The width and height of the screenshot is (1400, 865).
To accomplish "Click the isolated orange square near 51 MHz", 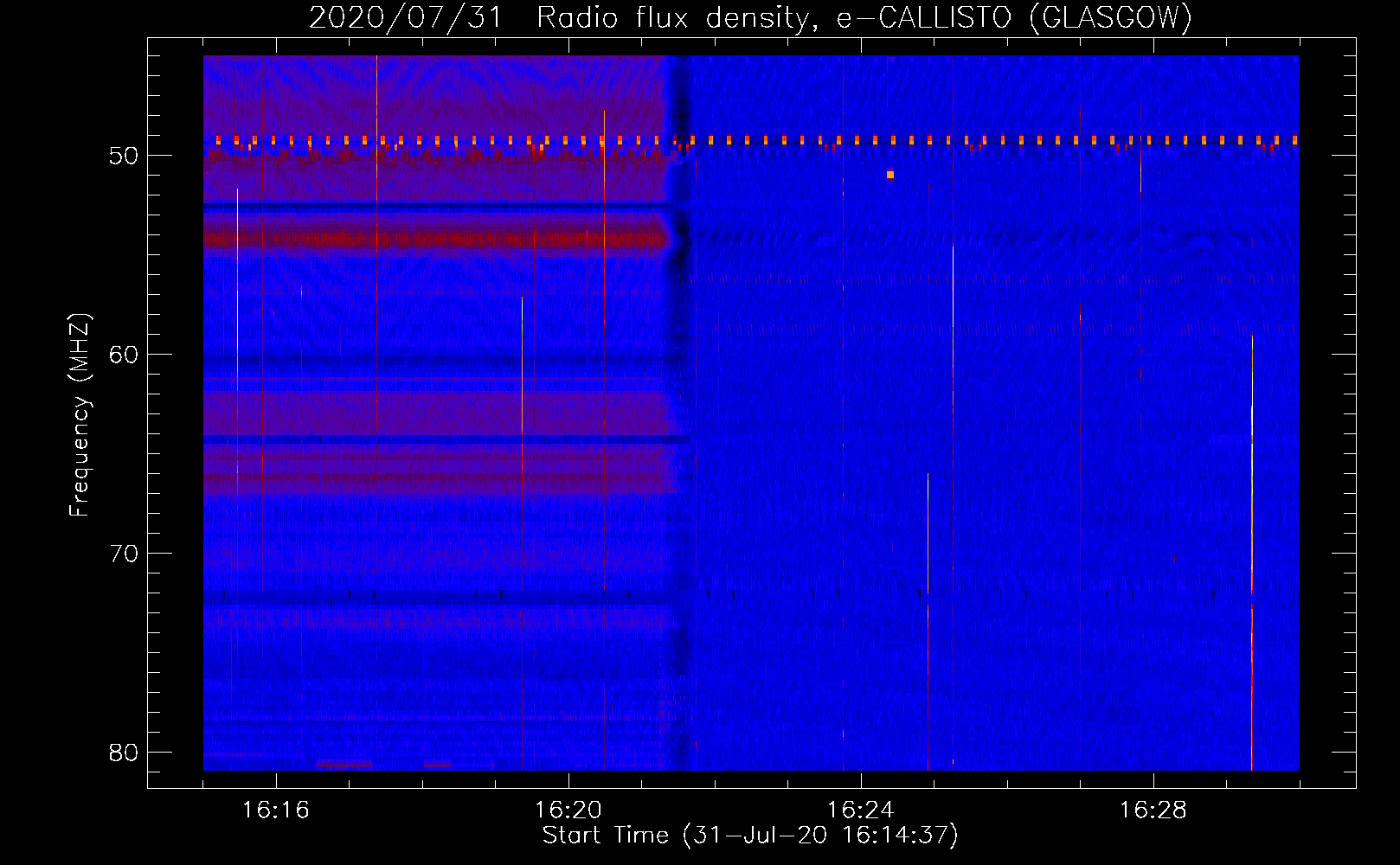I will coord(890,175).
